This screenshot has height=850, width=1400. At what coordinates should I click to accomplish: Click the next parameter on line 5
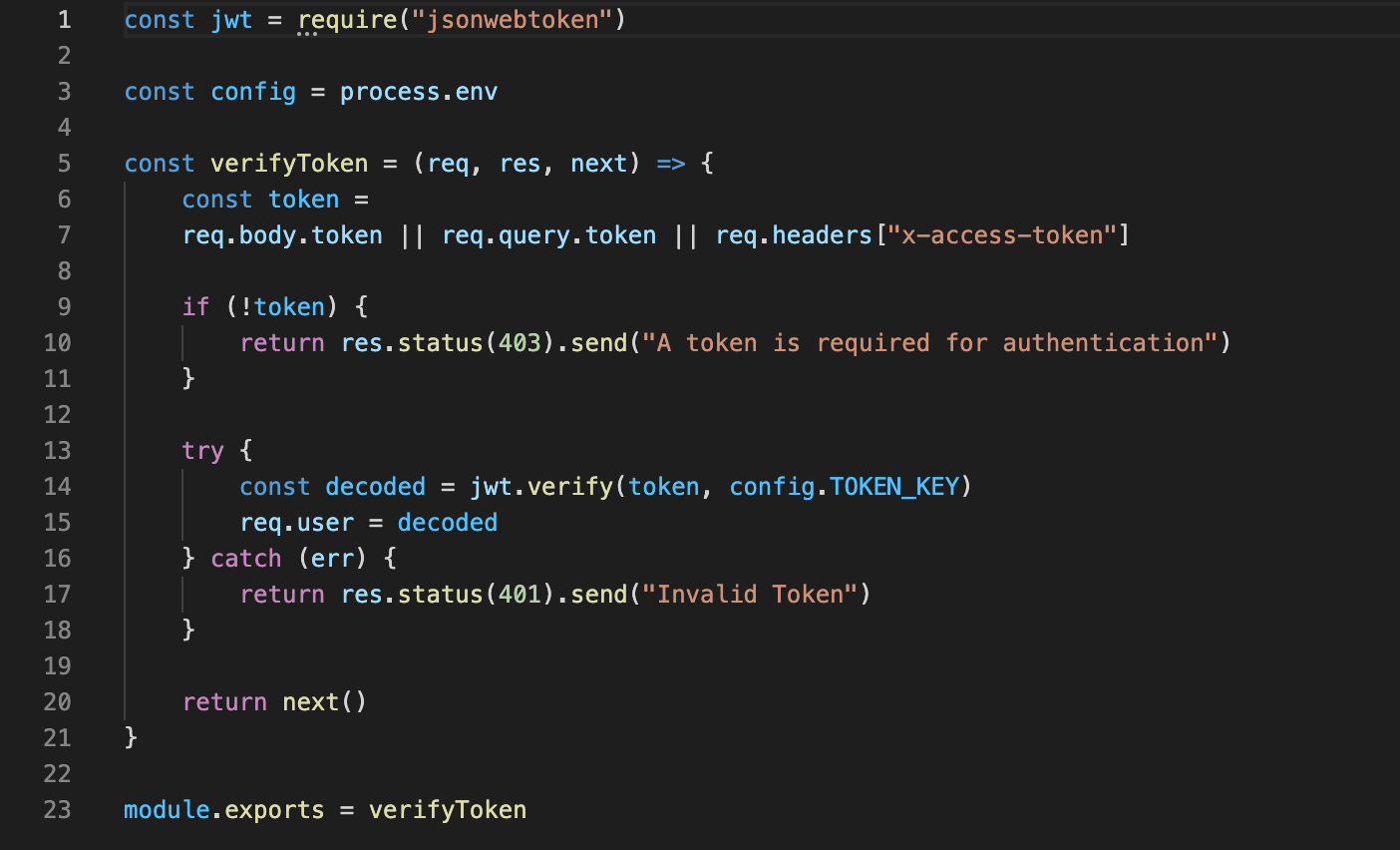pos(599,164)
